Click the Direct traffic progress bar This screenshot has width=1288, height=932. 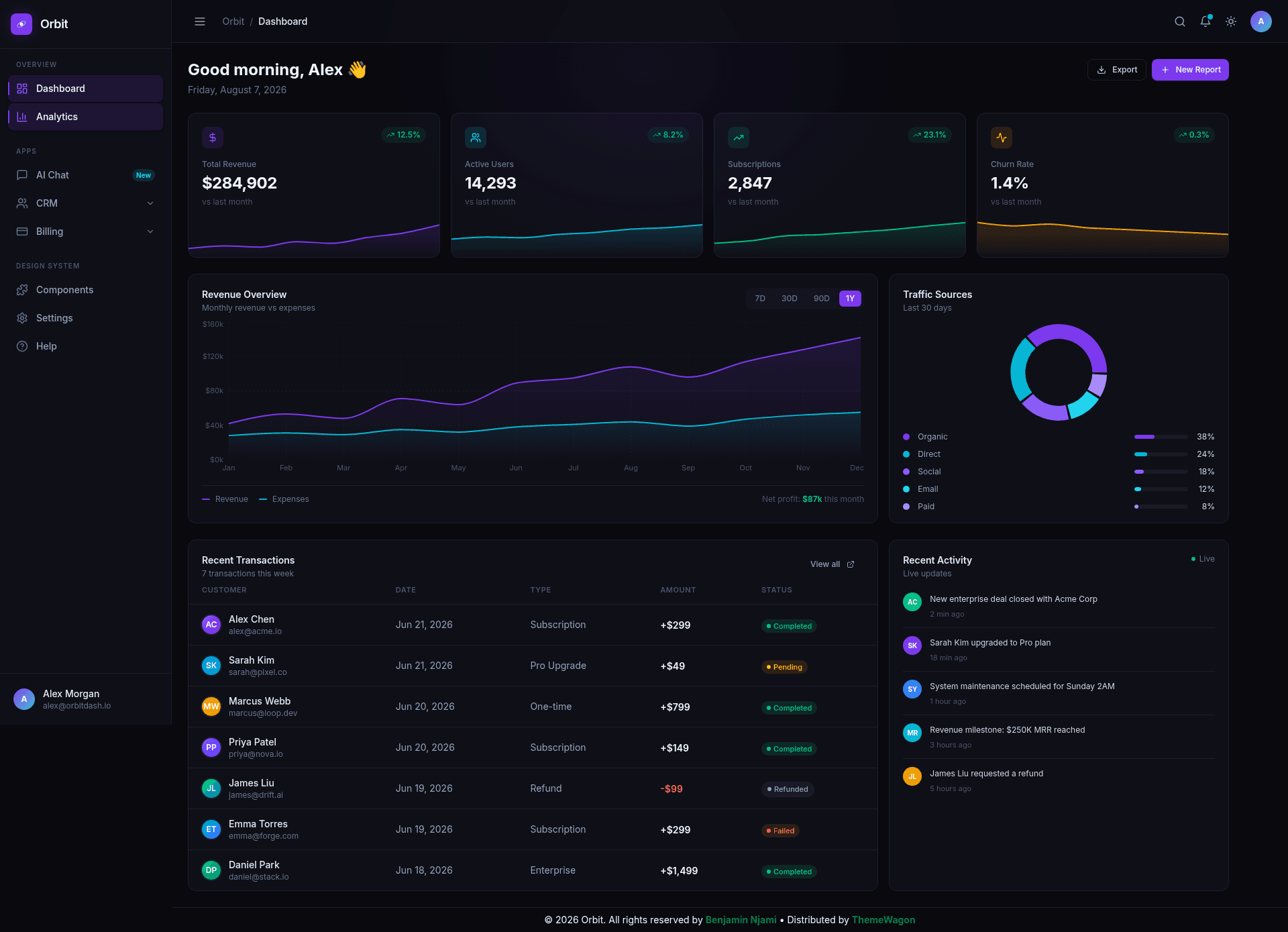(1161, 454)
